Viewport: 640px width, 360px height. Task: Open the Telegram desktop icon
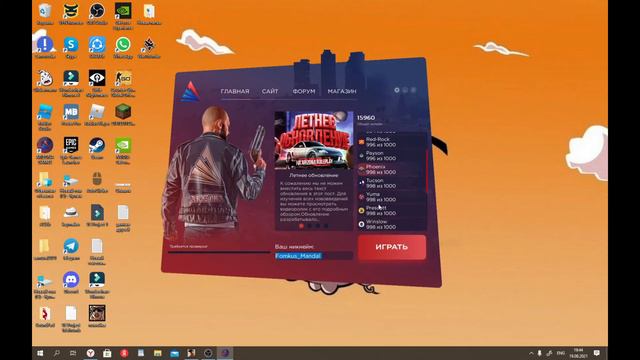71,249
